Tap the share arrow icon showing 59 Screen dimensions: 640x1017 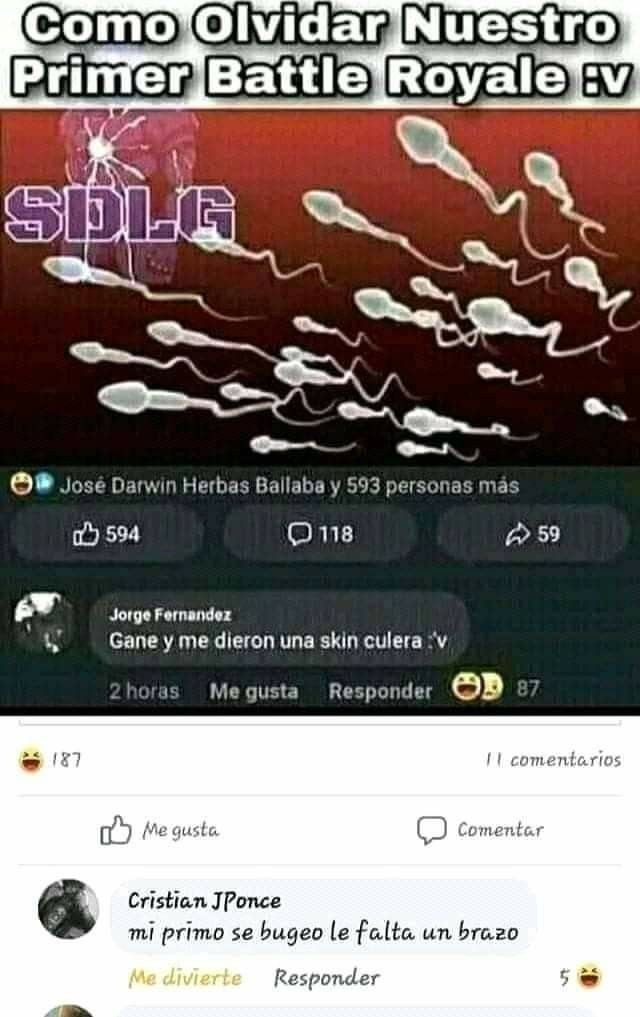point(517,534)
